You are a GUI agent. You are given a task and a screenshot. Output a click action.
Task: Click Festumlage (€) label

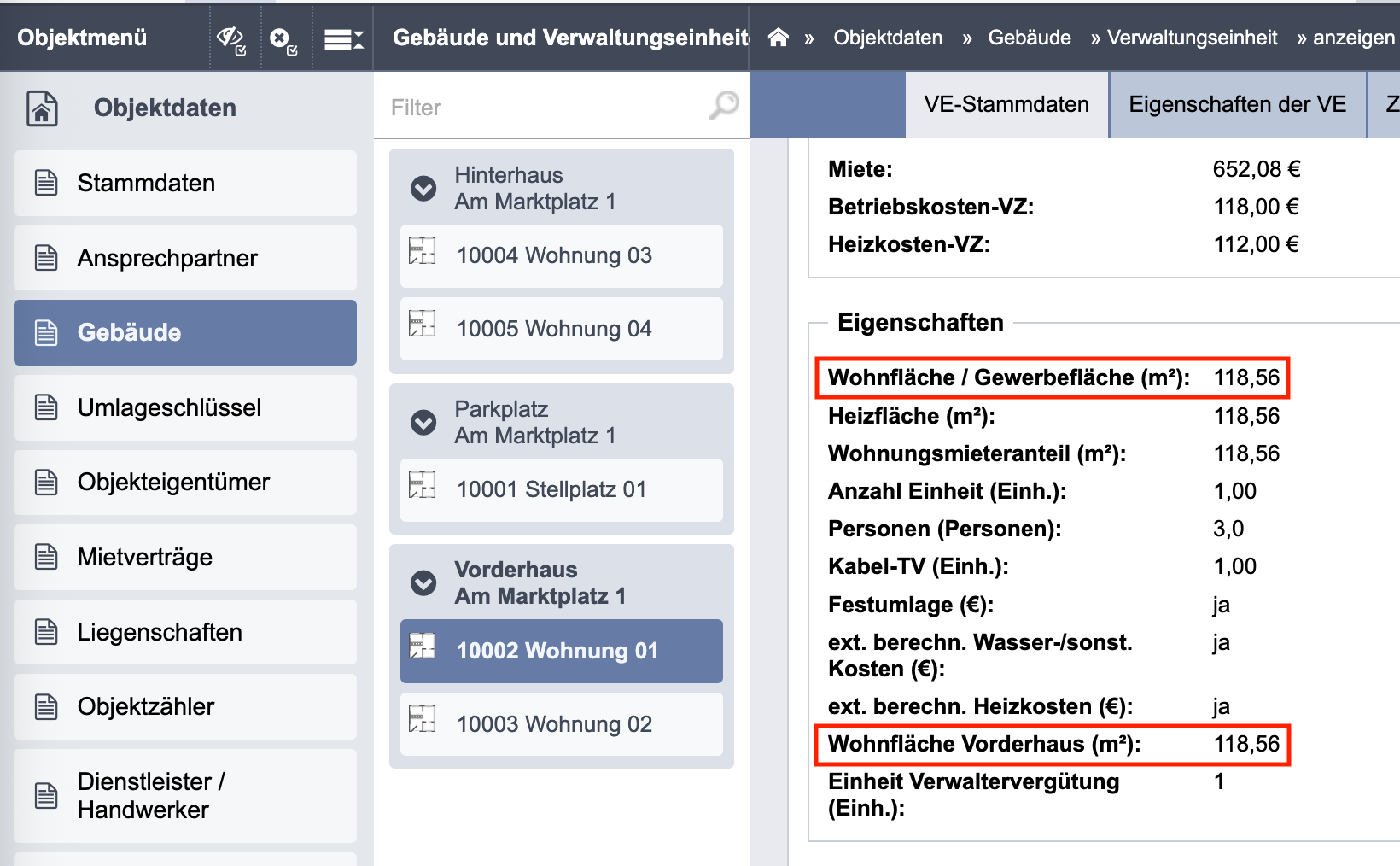pos(911,605)
